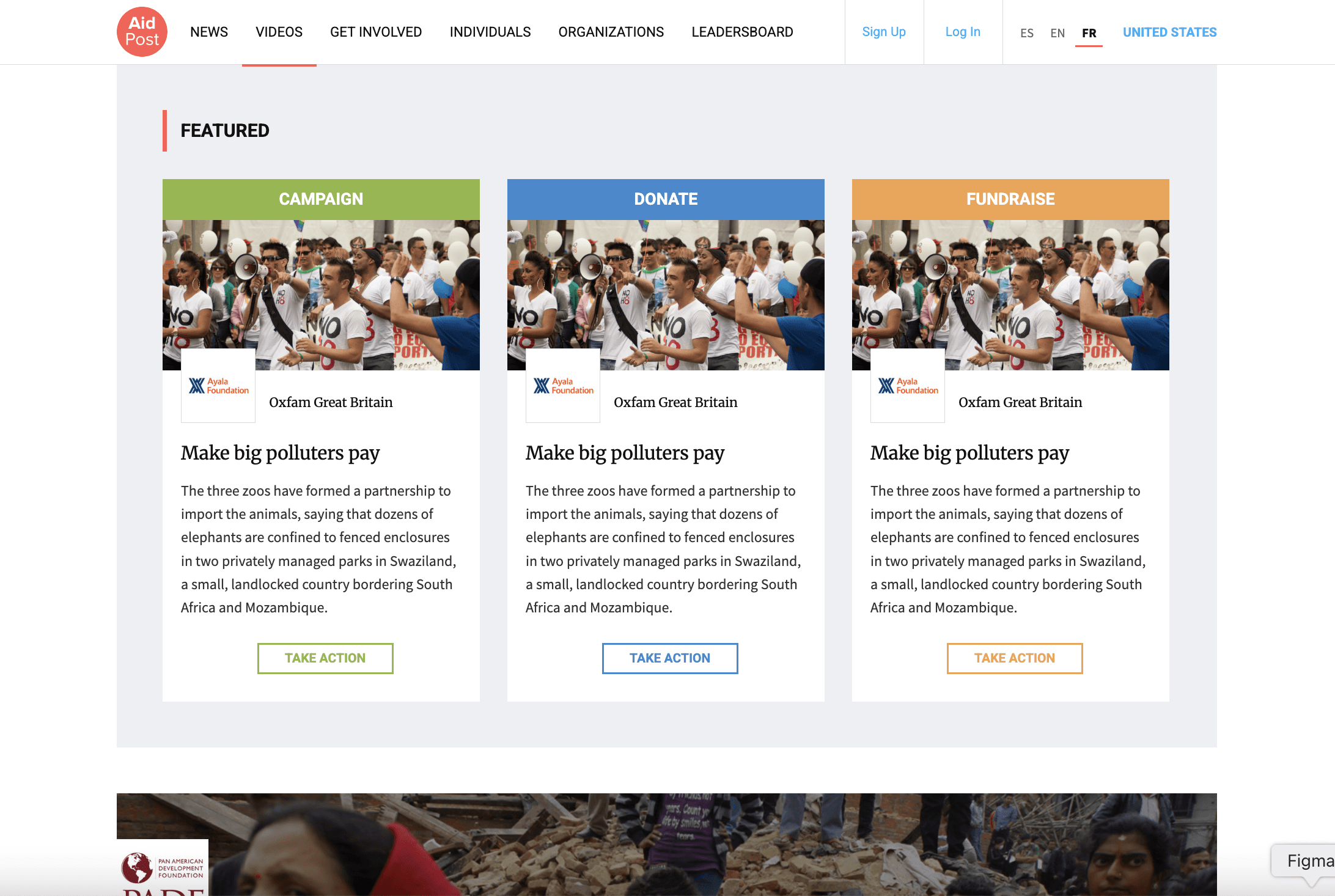The height and width of the screenshot is (896, 1335).
Task: Click the Sign Up link
Action: 884,32
